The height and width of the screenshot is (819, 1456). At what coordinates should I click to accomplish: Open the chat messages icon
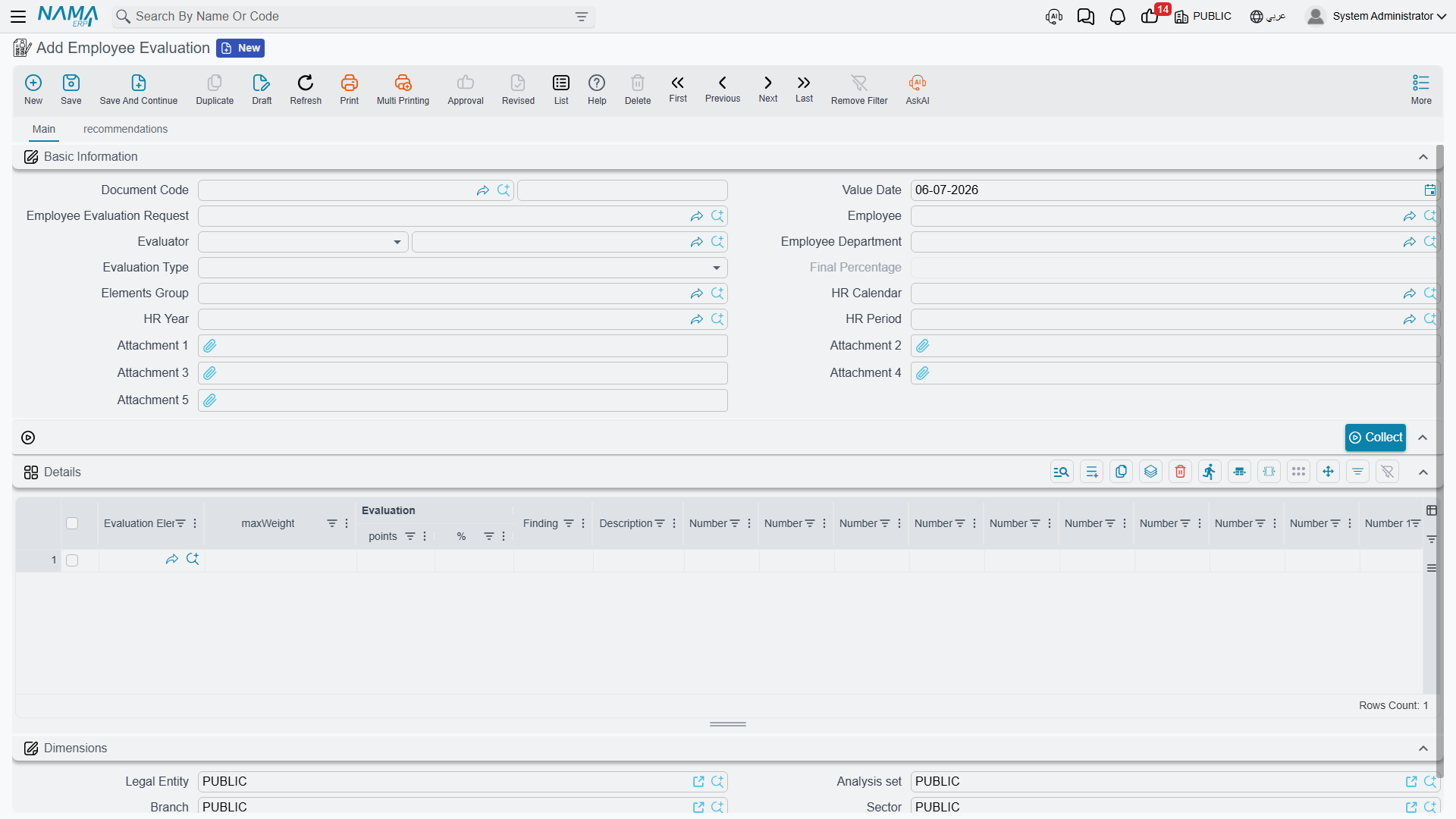tap(1085, 17)
